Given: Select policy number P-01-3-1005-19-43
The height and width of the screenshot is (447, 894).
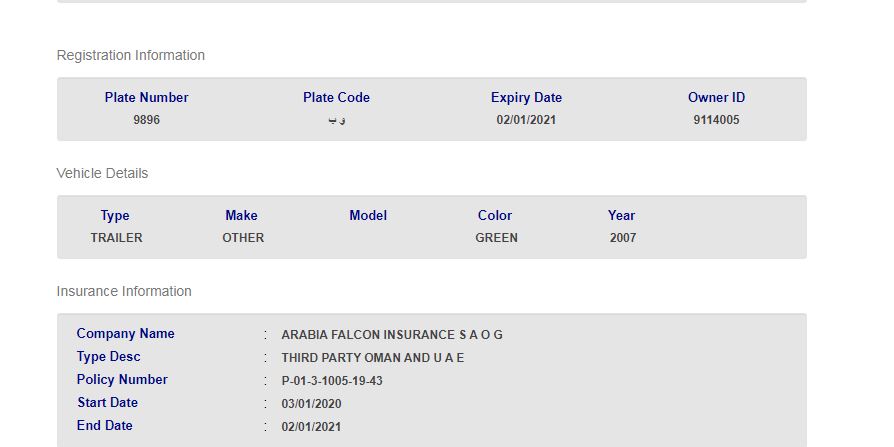Looking at the screenshot, I should point(332,381).
